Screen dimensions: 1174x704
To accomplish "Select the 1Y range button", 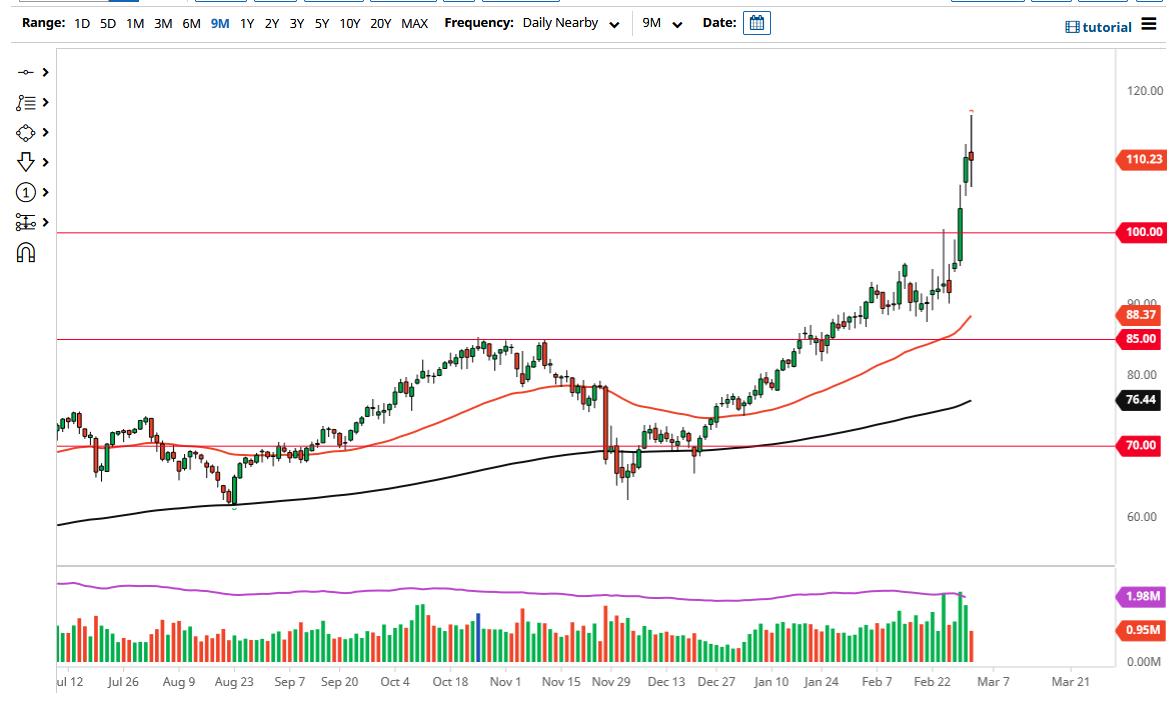I will 246,23.
